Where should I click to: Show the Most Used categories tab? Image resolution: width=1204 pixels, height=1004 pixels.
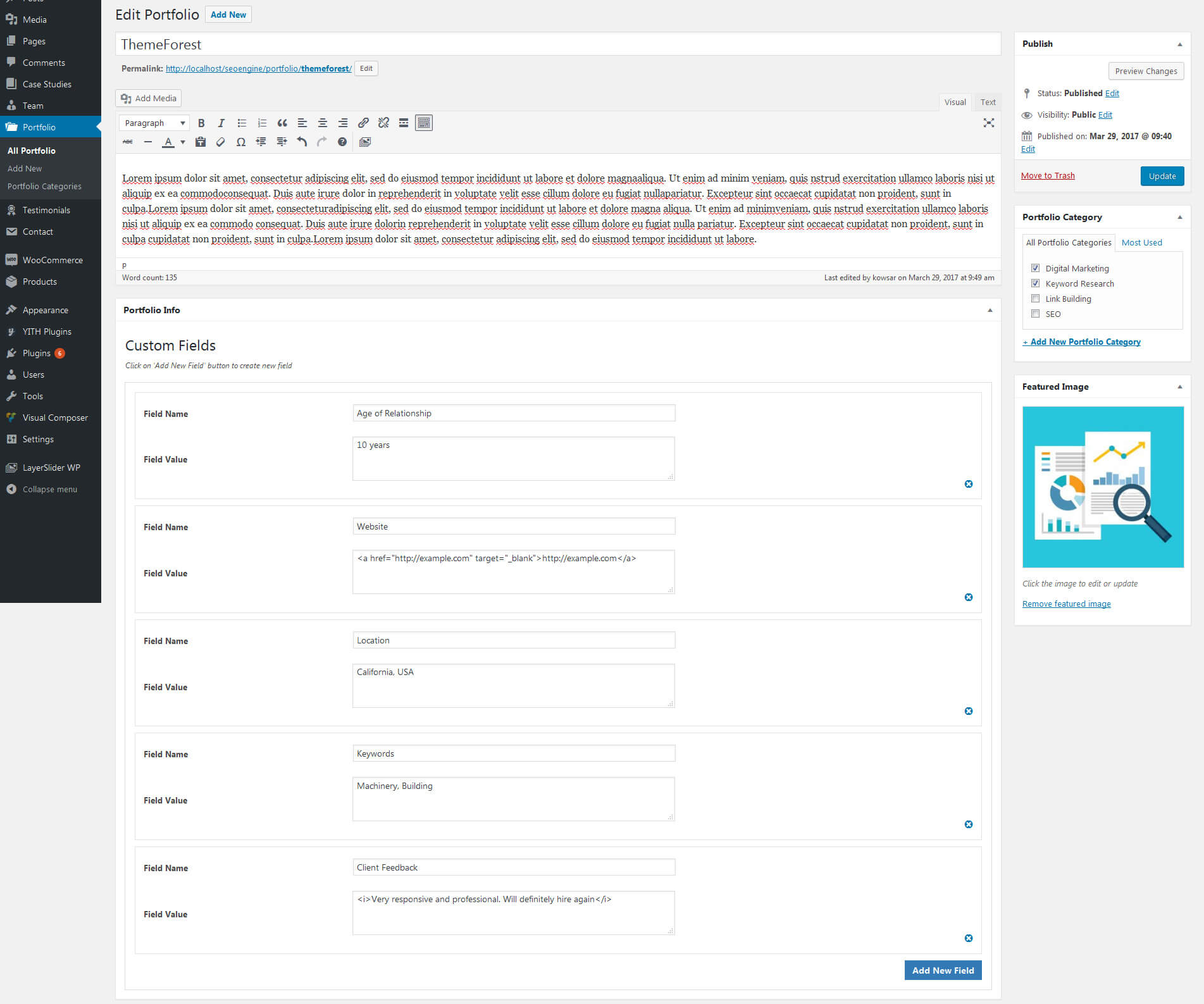pyautogui.click(x=1141, y=242)
